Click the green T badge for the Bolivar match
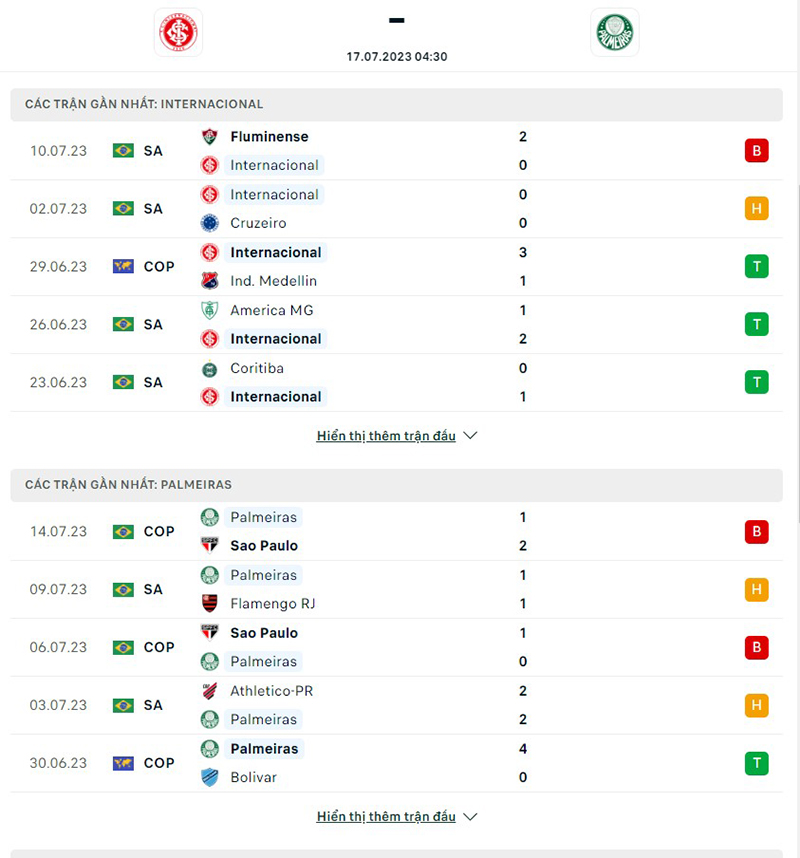Image resolution: width=800 pixels, height=858 pixels. (x=757, y=763)
